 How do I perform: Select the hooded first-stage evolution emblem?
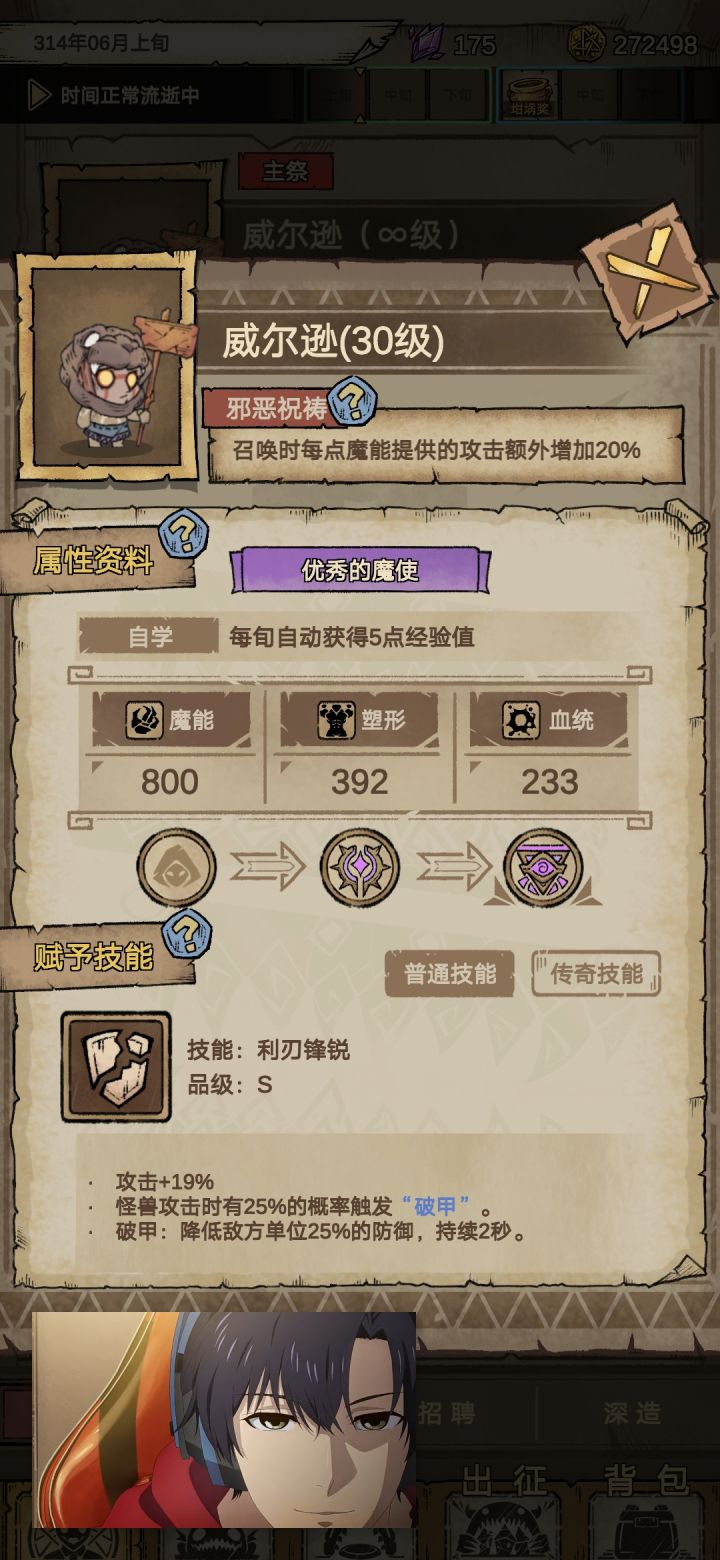[x=176, y=867]
